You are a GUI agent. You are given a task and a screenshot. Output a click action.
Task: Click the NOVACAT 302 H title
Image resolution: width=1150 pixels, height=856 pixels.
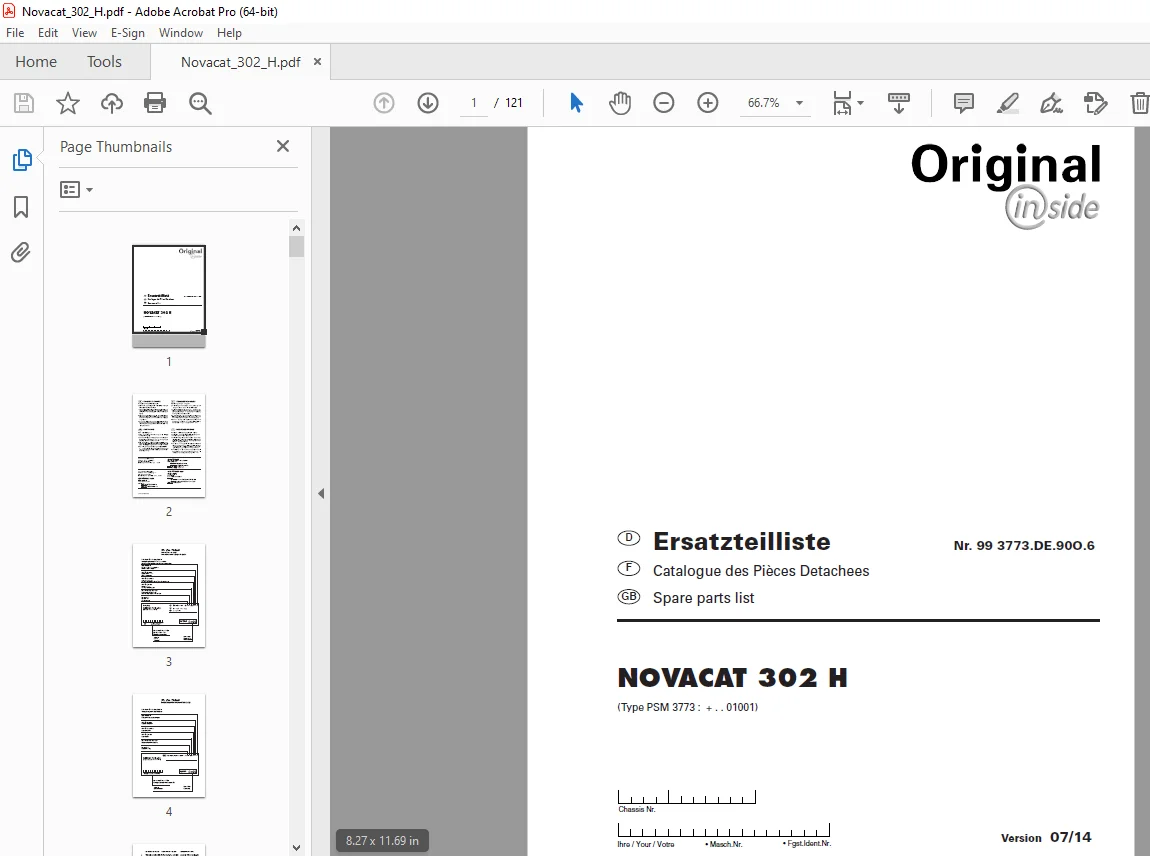tap(732, 678)
